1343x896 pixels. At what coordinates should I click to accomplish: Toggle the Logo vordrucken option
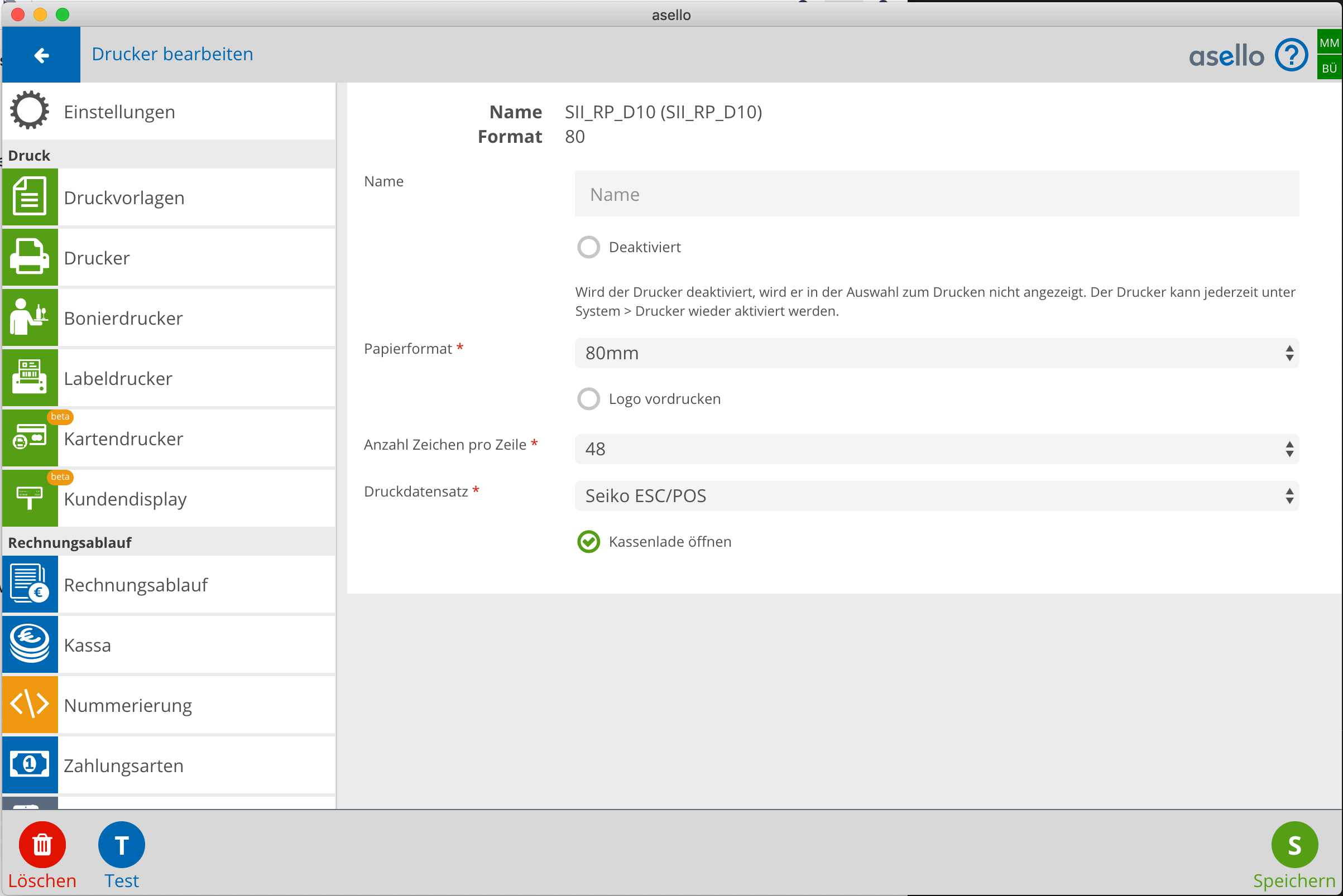[588, 399]
